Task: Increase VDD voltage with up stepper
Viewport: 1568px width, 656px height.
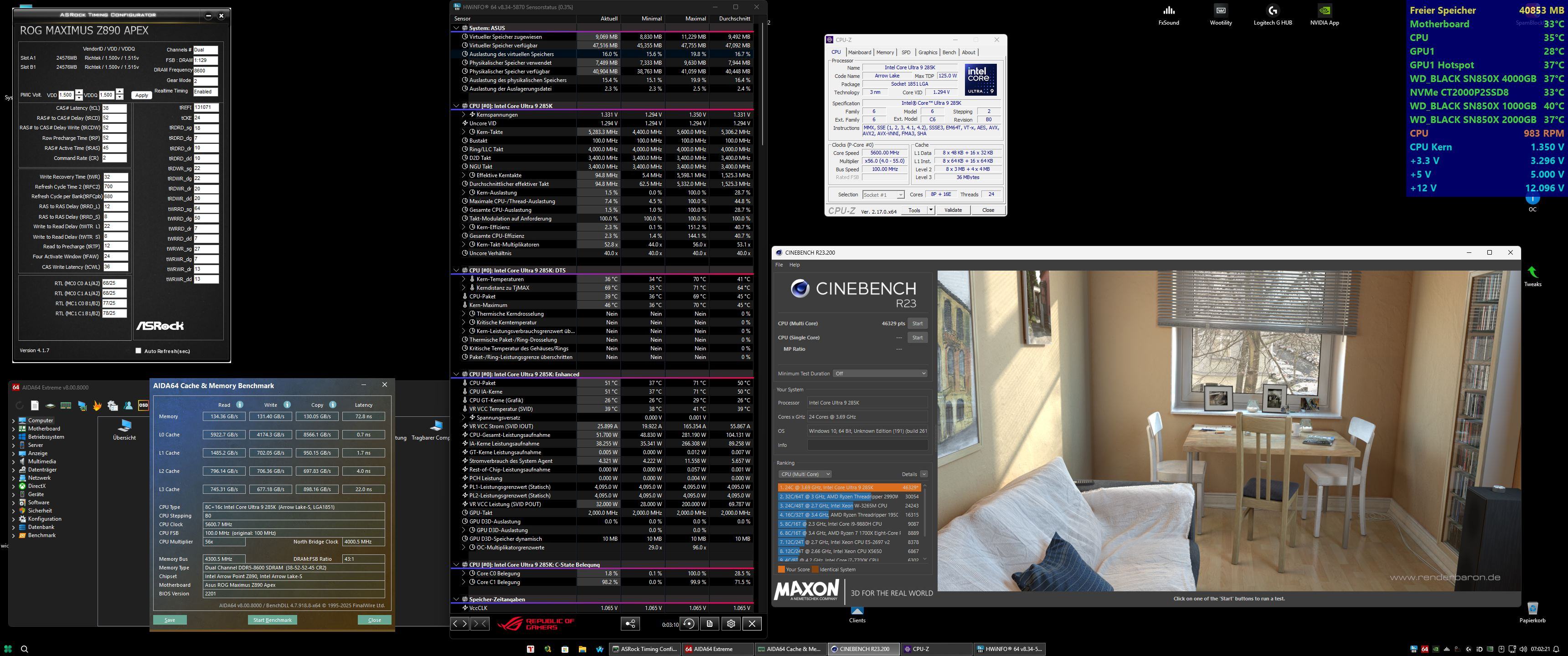Action: (x=79, y=92)
